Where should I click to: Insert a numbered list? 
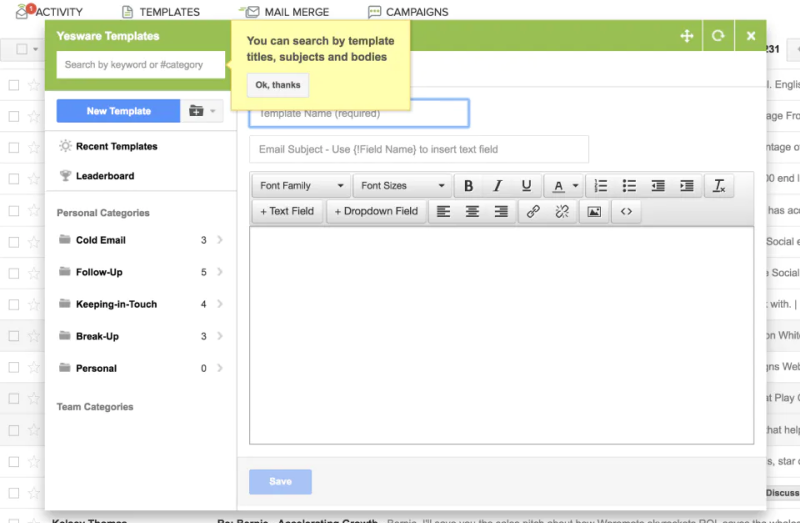coord(601,186)
